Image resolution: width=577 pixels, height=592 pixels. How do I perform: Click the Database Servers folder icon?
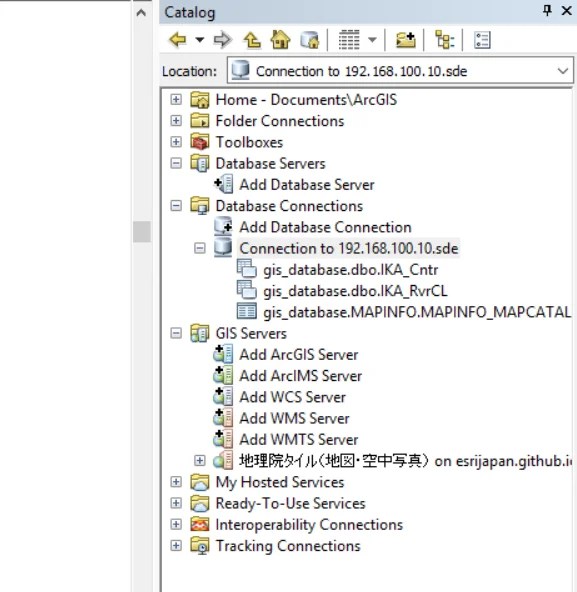(x=200, y=163)
